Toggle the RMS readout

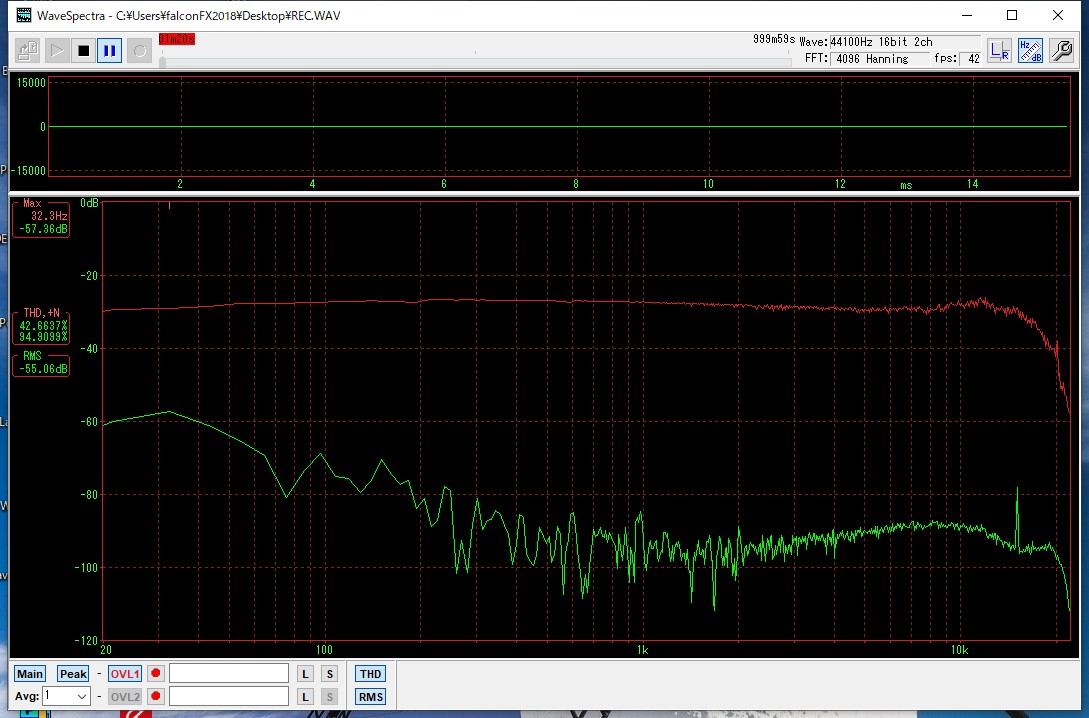point(370,697)
